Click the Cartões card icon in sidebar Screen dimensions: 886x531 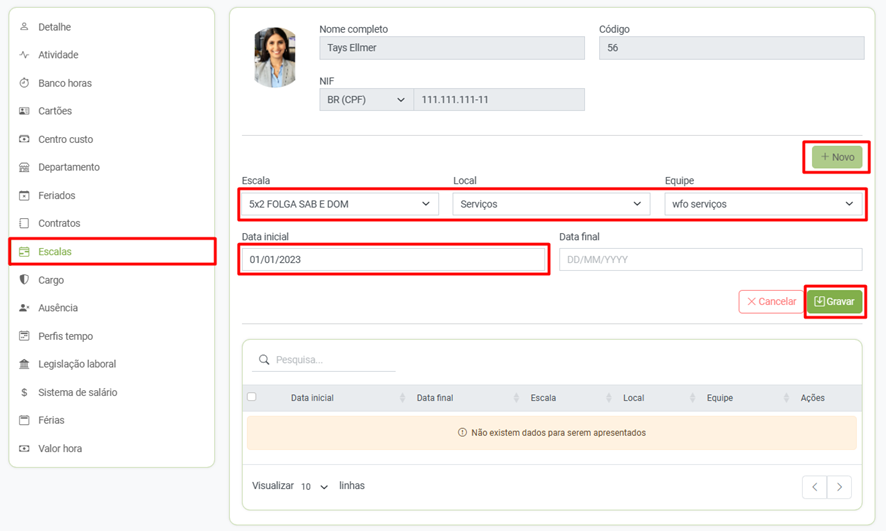point(24,111)
